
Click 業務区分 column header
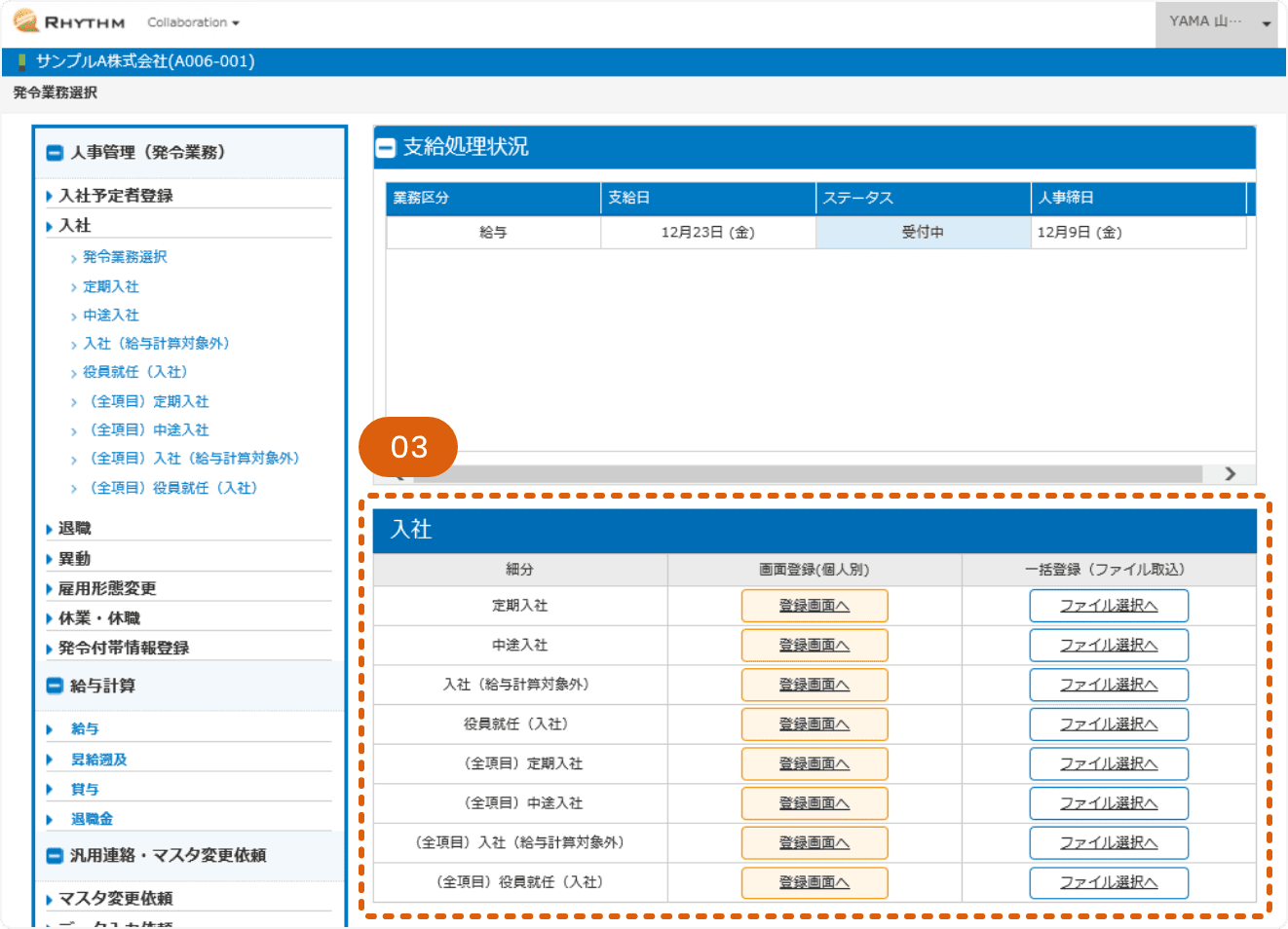(493, 199)
